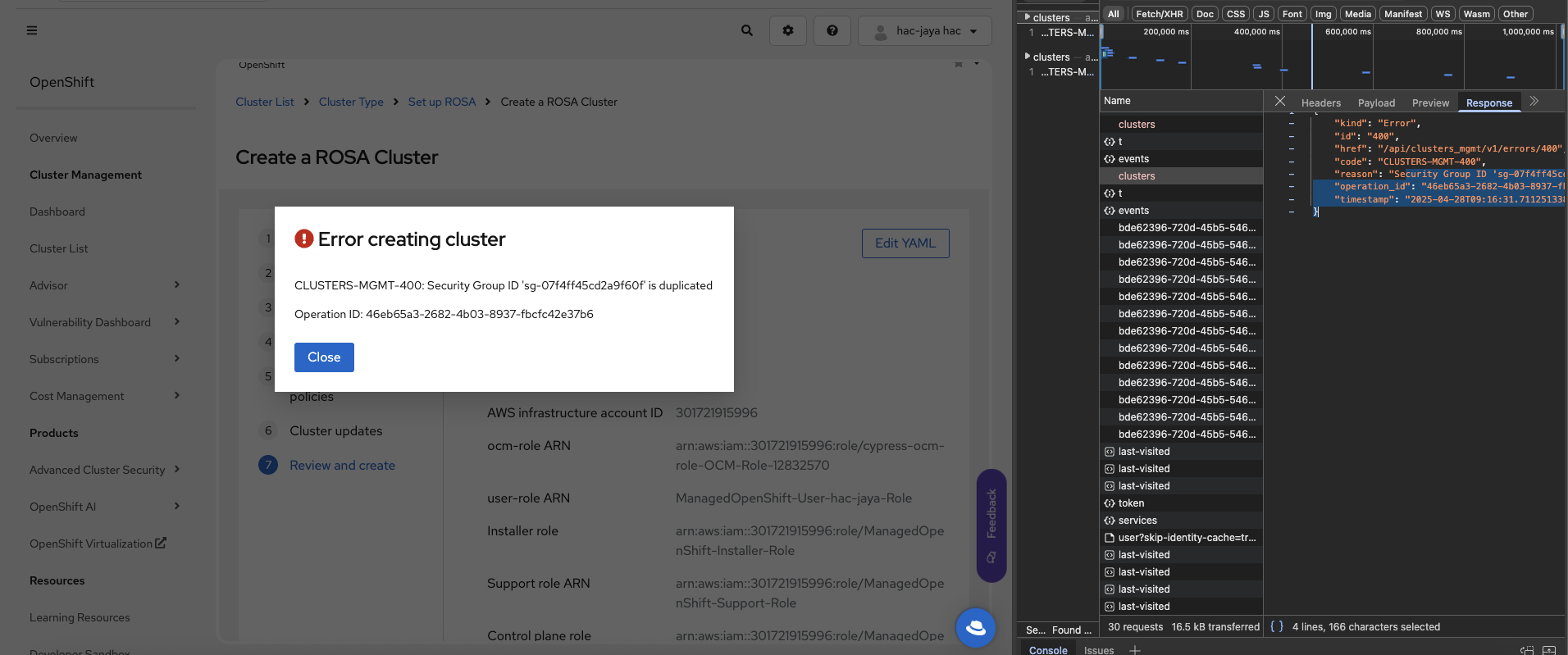Screen dimensions: 1568x655
Task: Toggle the All network filter
Action: [1114, 14]
